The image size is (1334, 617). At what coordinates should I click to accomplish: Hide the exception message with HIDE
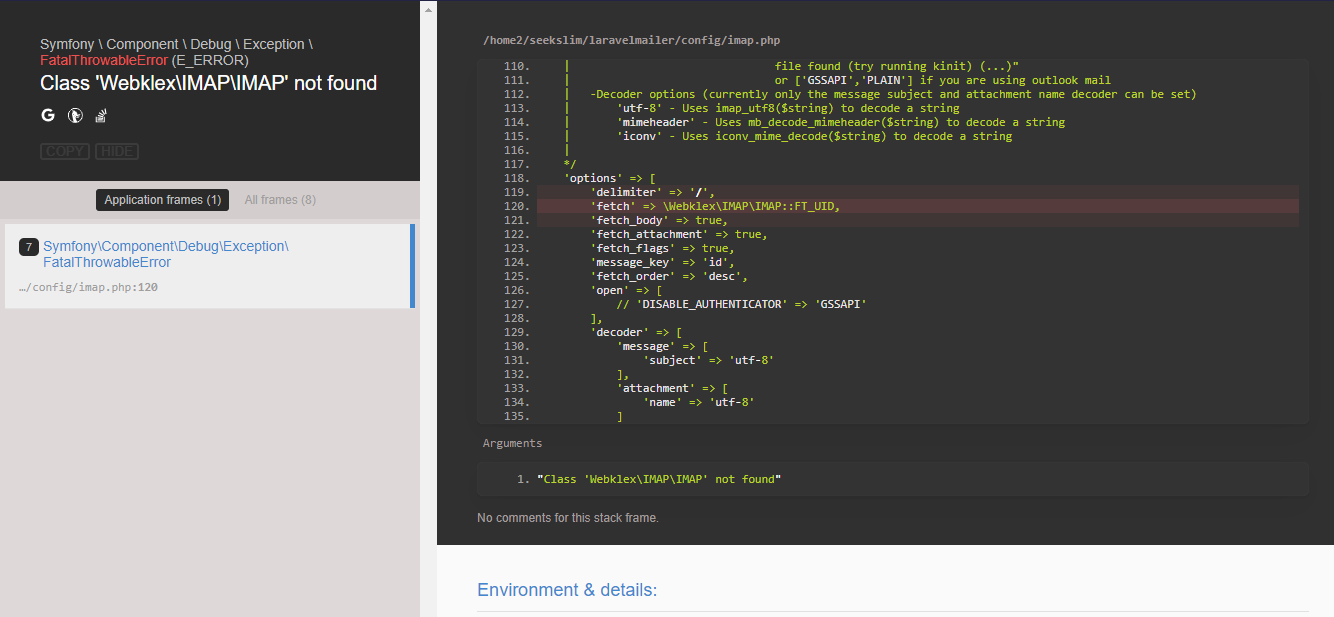tap(116, 151)
